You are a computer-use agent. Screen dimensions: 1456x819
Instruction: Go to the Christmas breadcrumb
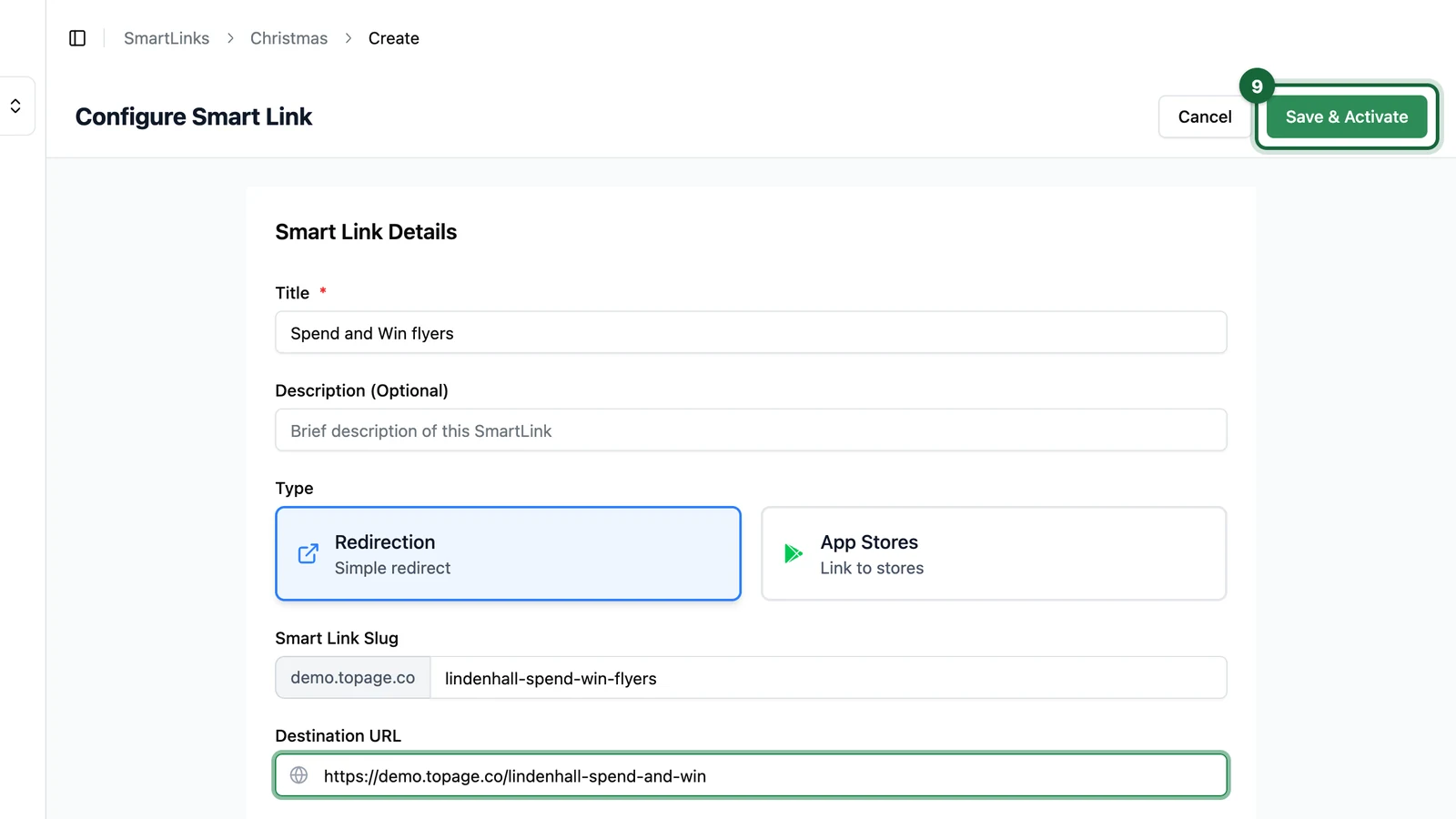tap(288, 38)
